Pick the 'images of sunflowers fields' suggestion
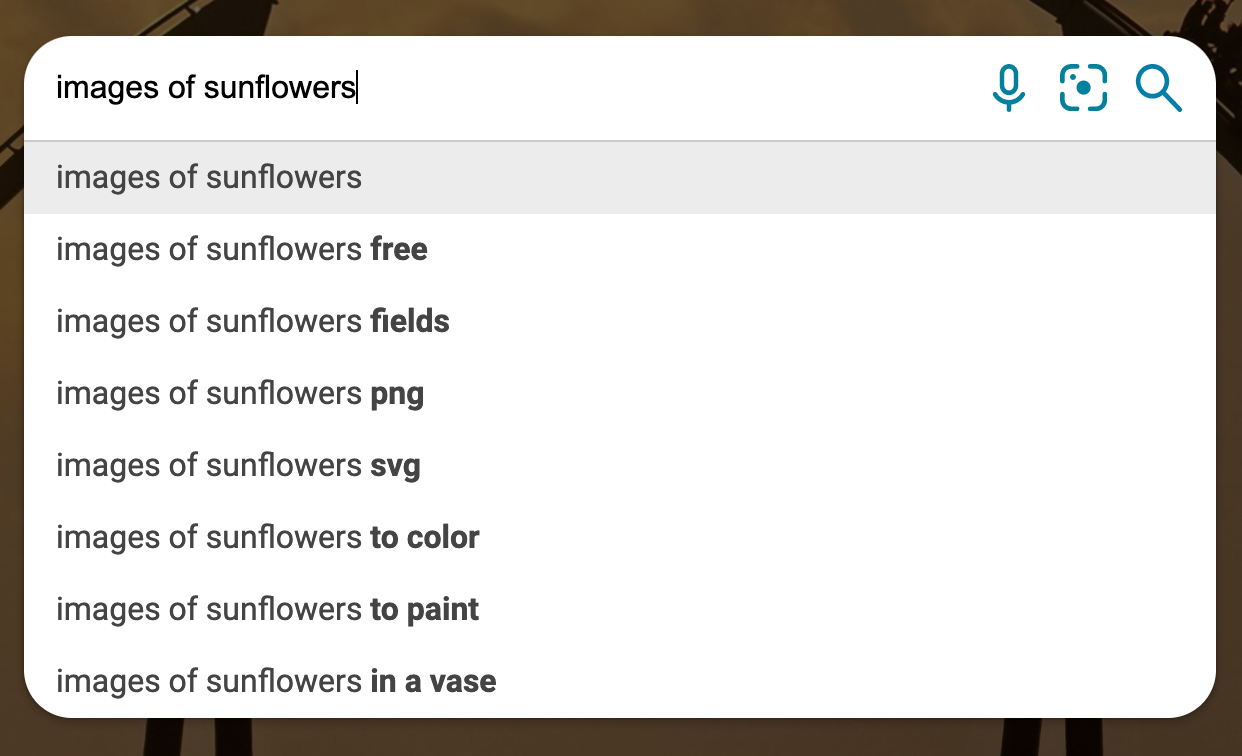This screenshot has width=1242, height=756. tap(253, 321)
